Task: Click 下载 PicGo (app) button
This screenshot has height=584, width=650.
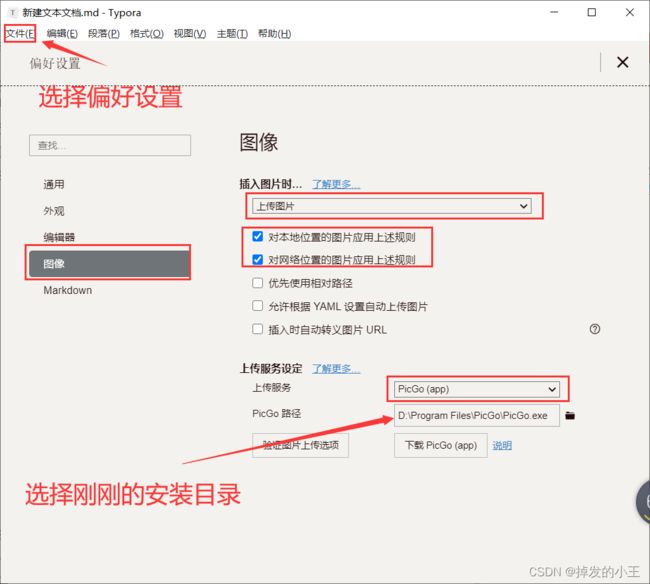Action: (x=441, y=445)
